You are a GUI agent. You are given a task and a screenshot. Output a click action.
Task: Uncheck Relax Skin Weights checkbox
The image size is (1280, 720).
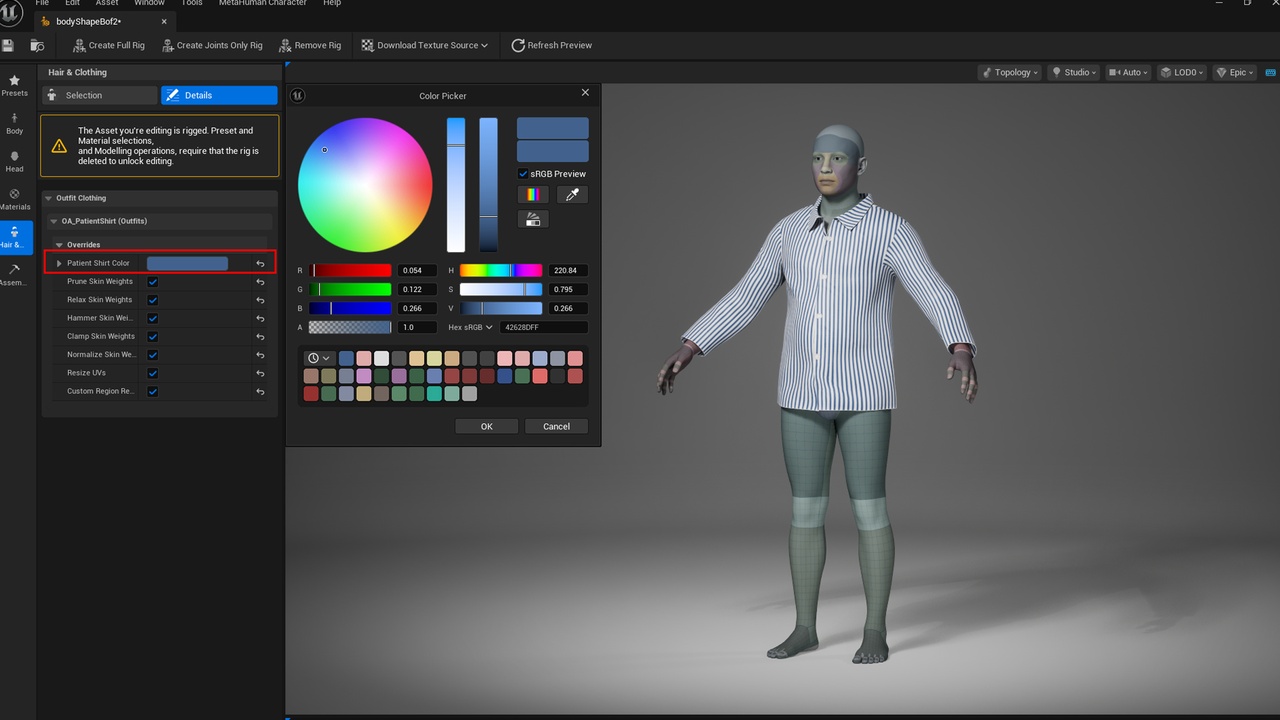[153, 300]
